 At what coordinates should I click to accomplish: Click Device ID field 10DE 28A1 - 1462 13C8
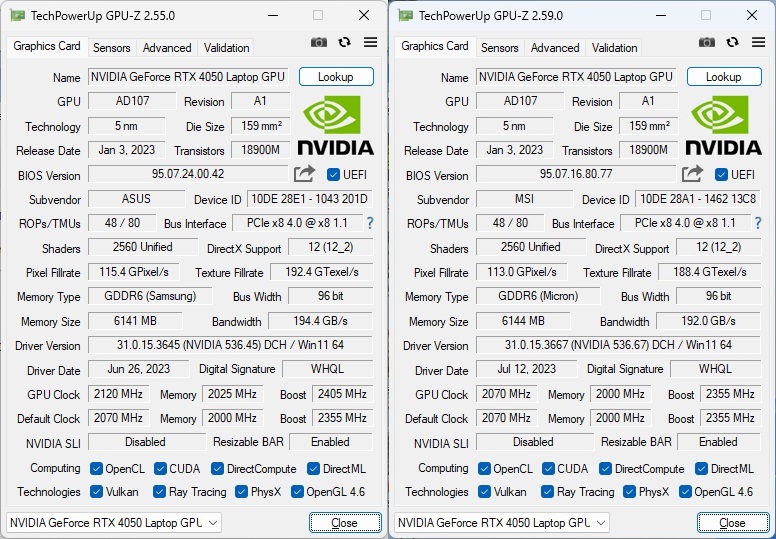coord(698,199)
